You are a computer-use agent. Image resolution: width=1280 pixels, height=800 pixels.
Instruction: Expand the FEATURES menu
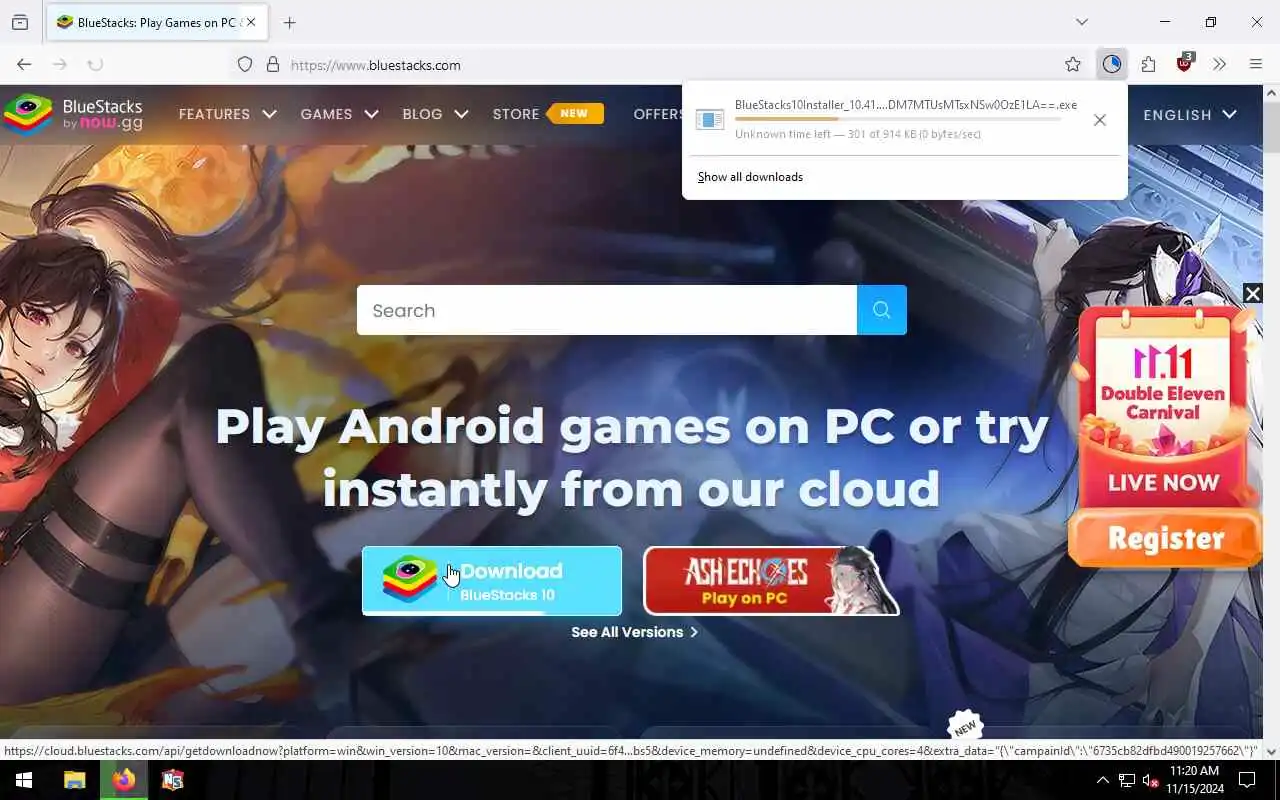[x=227, y=114]
